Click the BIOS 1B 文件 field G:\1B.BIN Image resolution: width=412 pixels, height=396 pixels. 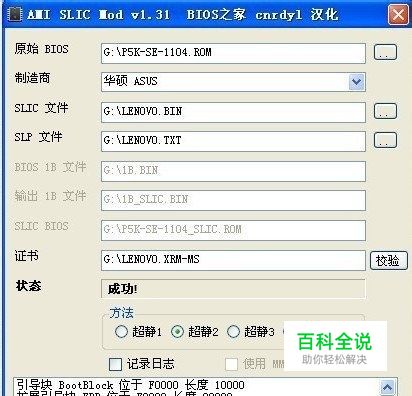point(233,171)
